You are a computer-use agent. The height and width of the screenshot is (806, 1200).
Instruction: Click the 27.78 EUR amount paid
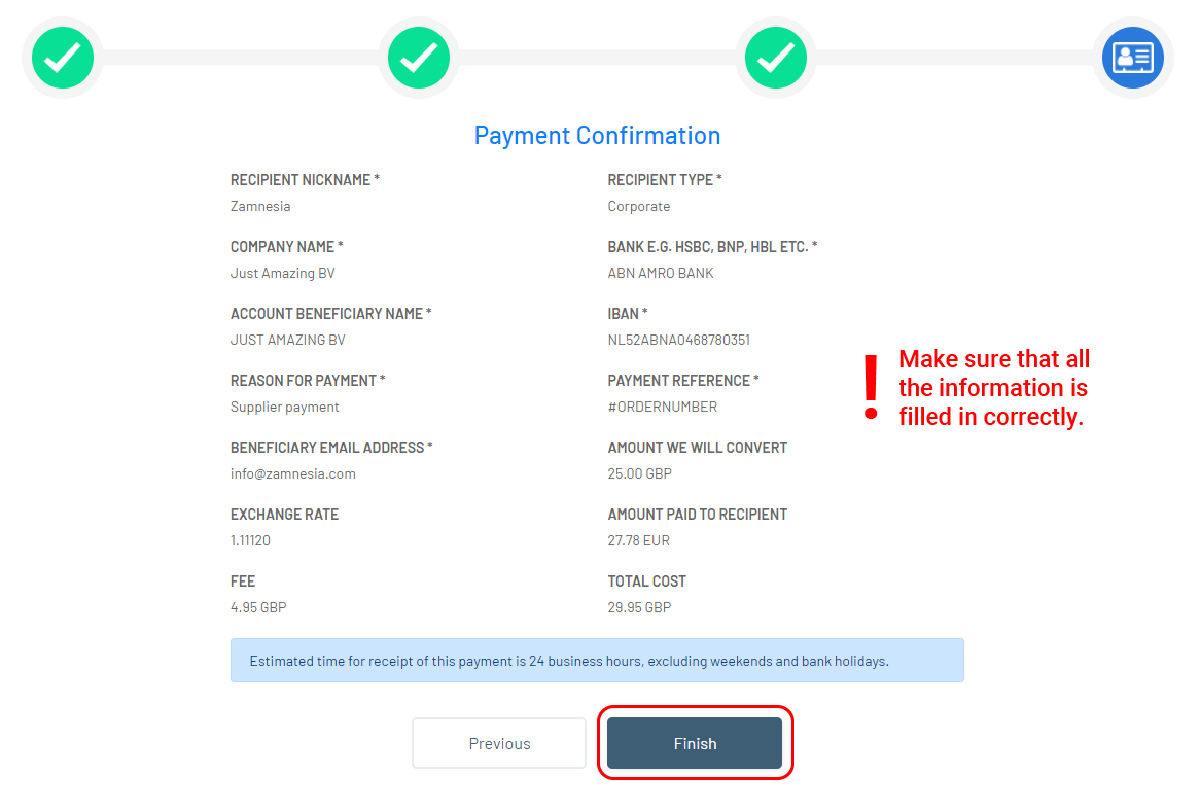(x=638, y=541)
